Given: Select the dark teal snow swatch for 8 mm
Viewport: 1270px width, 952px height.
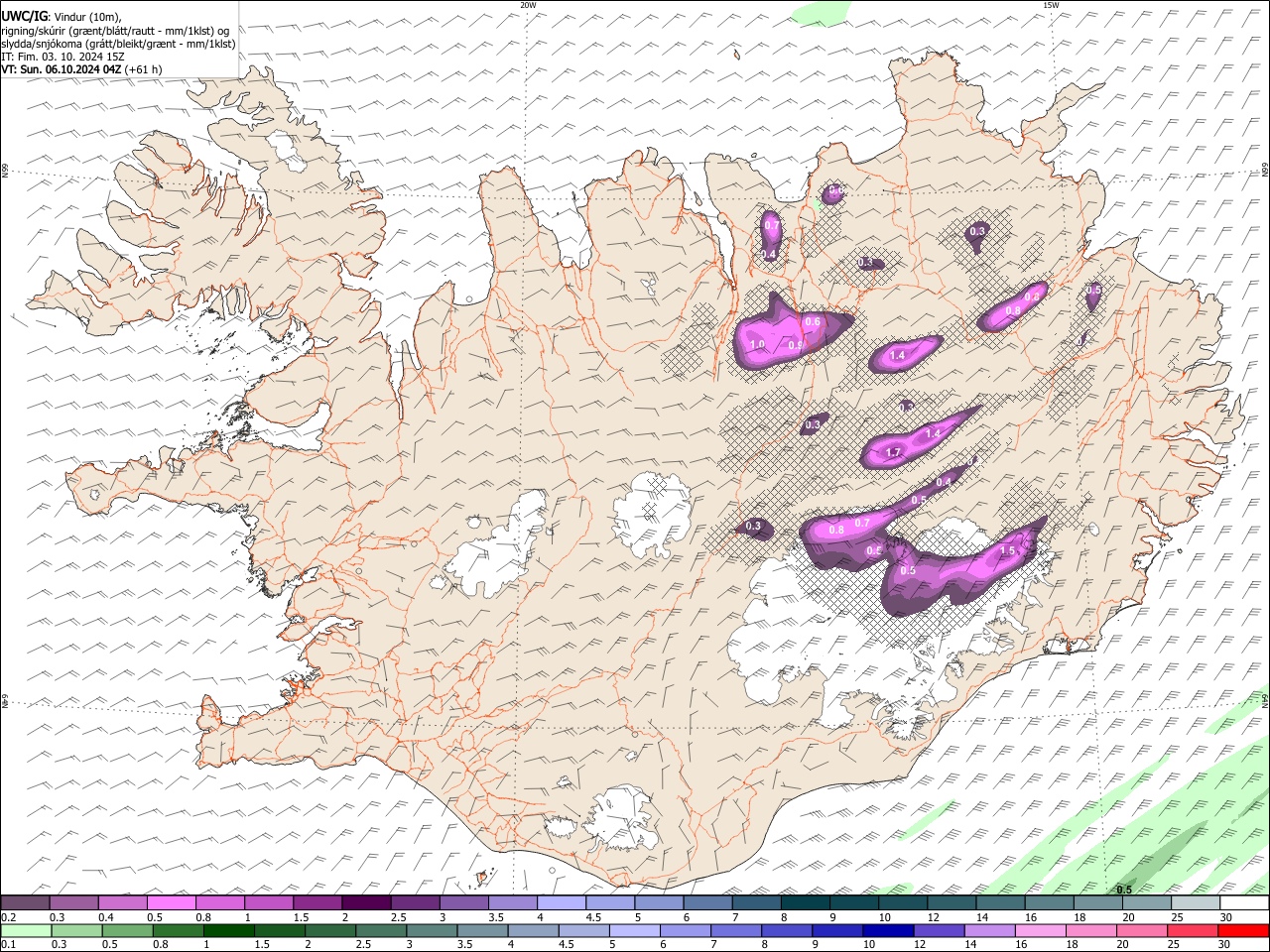Looking at the screenshot, I should [x=805, y=902].
